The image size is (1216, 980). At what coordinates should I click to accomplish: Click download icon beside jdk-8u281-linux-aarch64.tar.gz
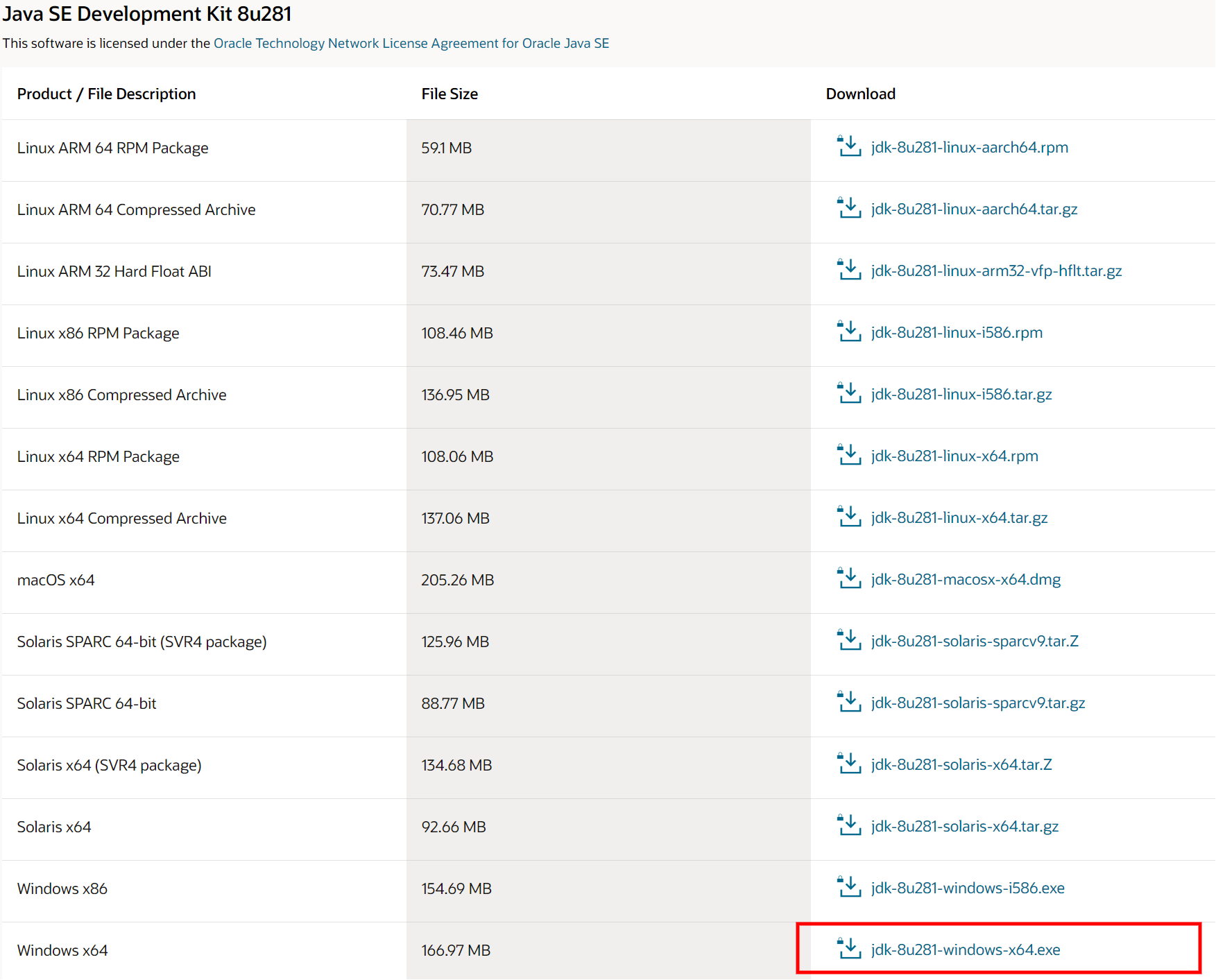pyautogui.click(x=849, y=208)
